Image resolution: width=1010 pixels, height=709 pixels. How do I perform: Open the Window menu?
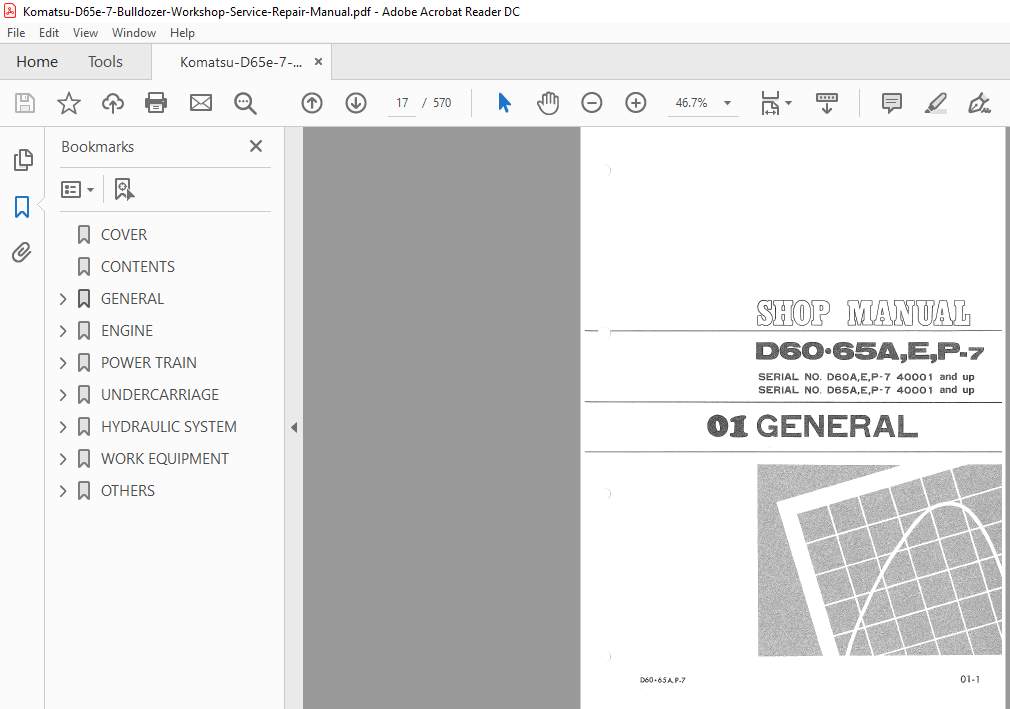(134, 33)
